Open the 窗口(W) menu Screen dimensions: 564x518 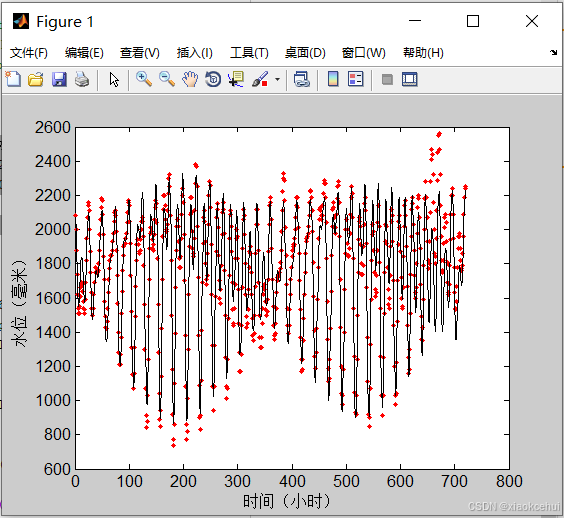[x=364, y=53]
